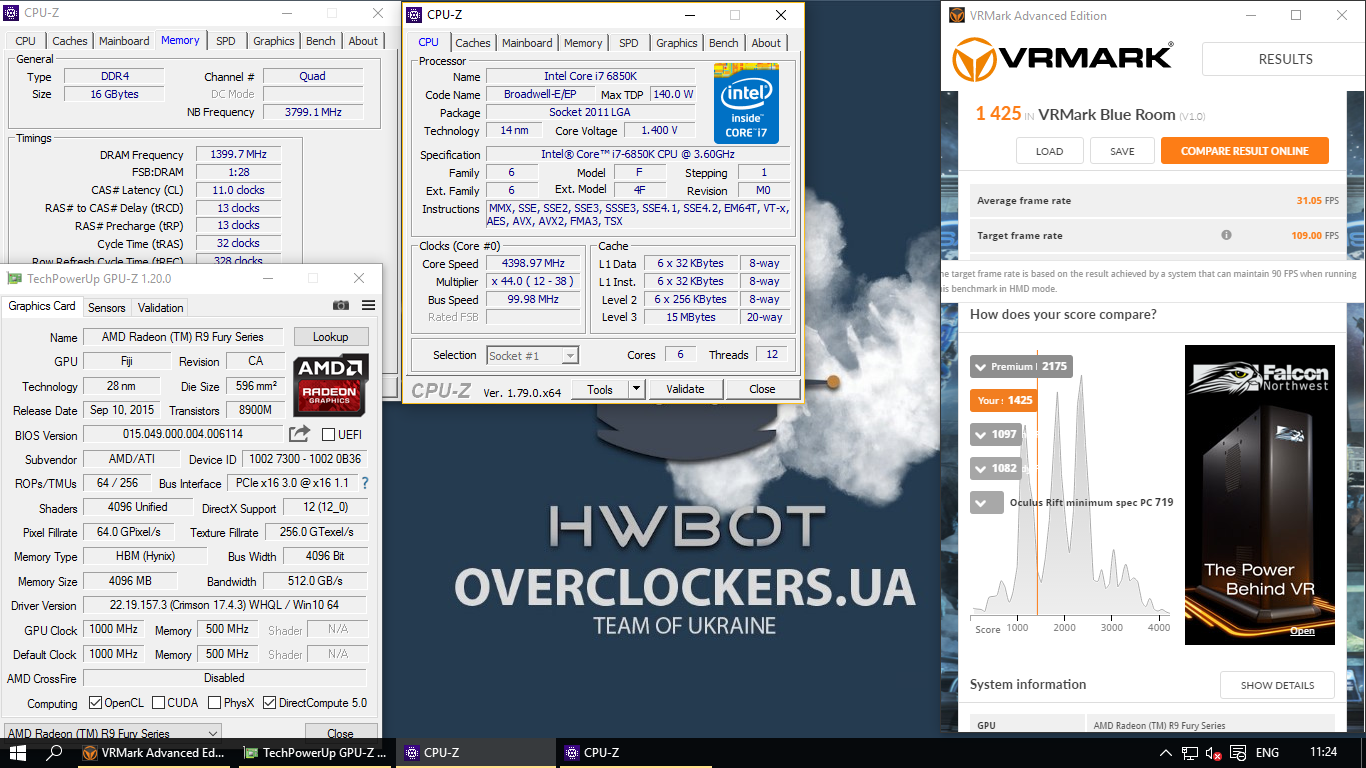Screen dimensions: 1366x768
Task: Click the Core Speed 4398.97 MHz value
Action: (x=533, y=264)
